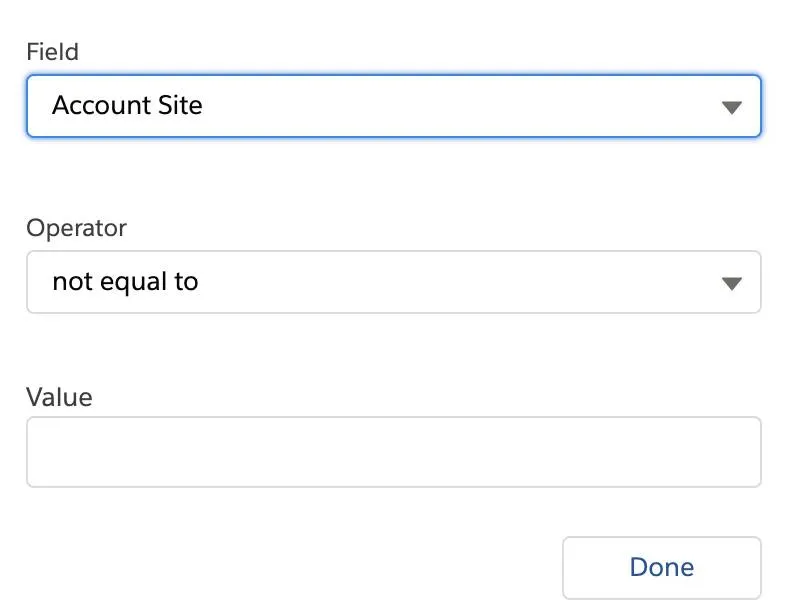
Task: Place cursor in the empty Value box
Action: pos(393,452)
